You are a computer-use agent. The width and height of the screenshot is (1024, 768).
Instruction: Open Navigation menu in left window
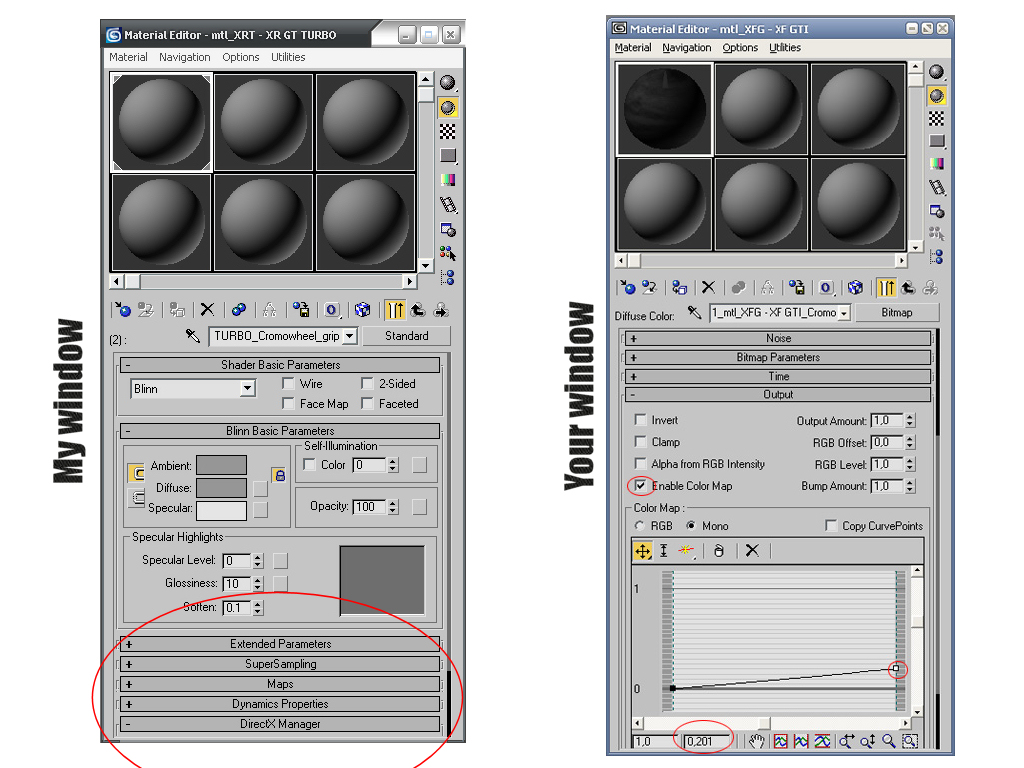(185, 57)
